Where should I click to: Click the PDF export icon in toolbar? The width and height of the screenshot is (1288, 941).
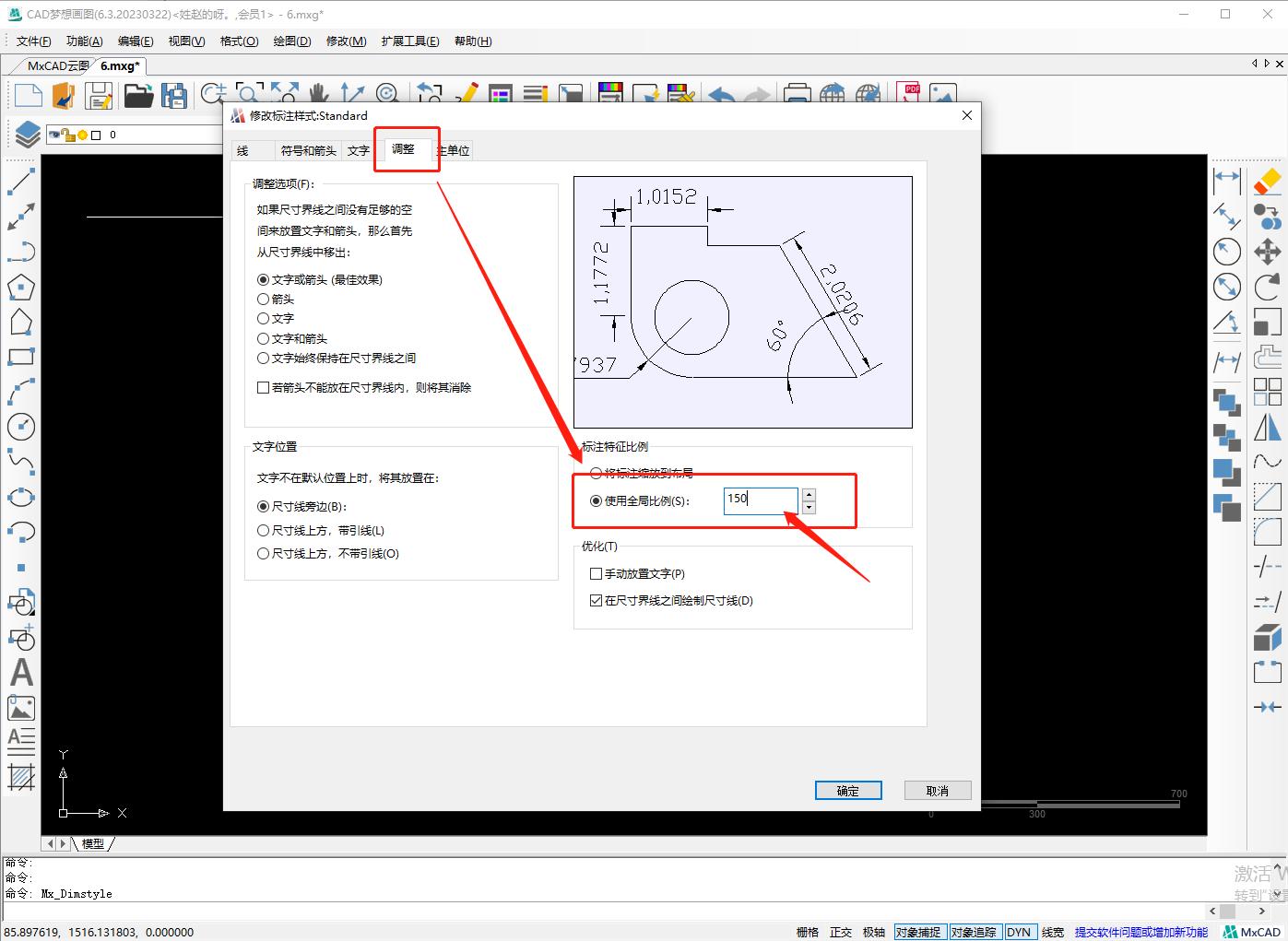(909, 90)
